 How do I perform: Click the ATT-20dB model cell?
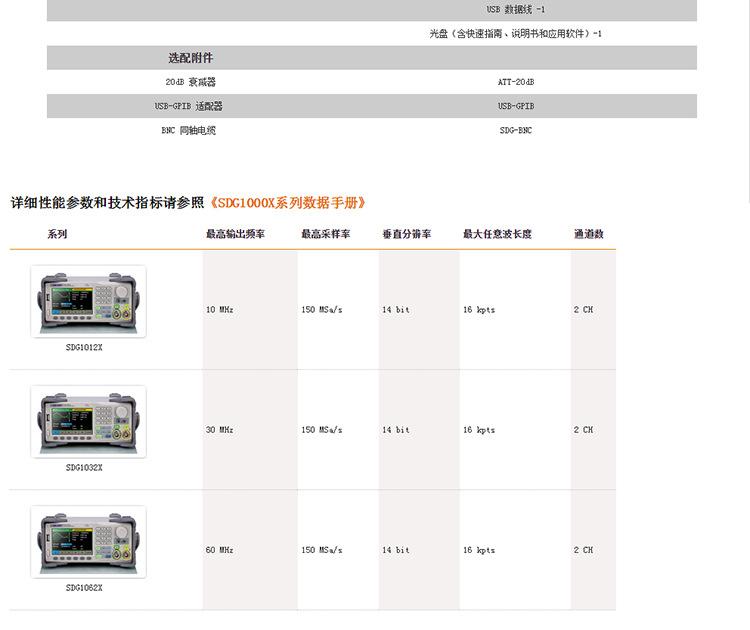516,82
